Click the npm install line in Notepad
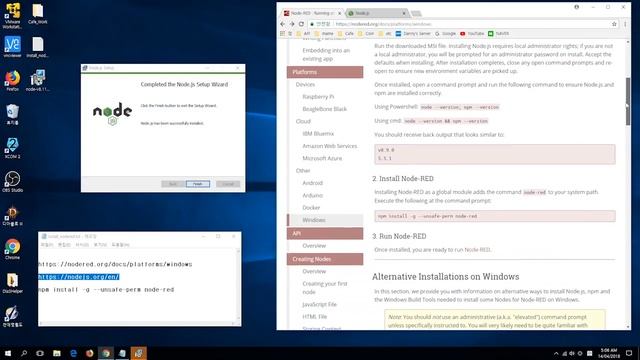 (107, 289)
